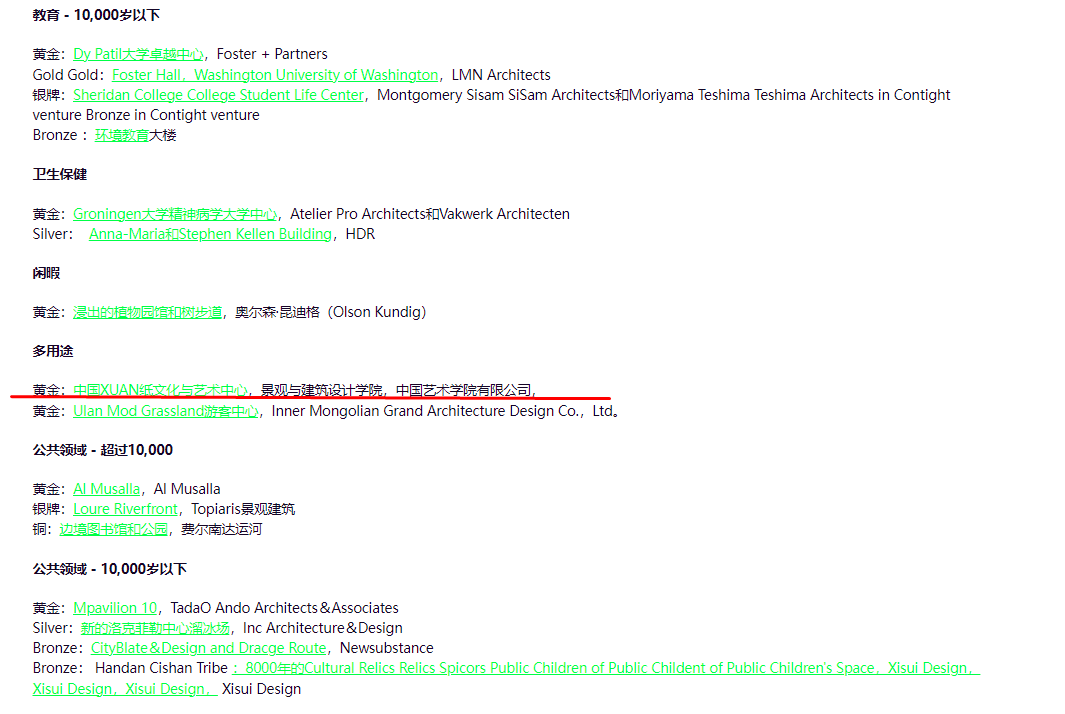Follow the Sheridan College Student Life Center link

coord(219,95)
